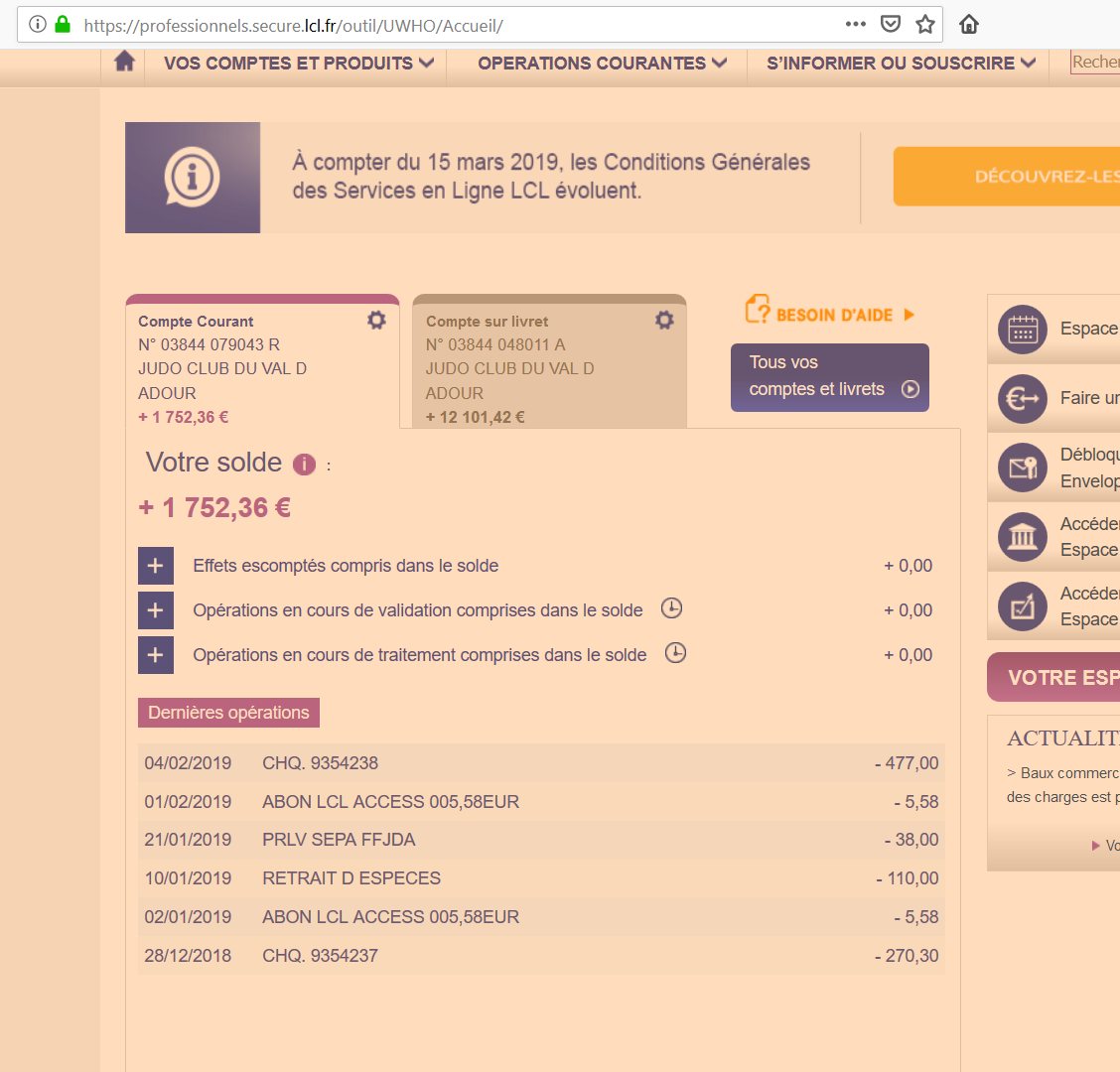The width and height of the screenshot is (1120, 1072).
Task: Select the Compte Courant account tab
Action: tap(263, 363)
